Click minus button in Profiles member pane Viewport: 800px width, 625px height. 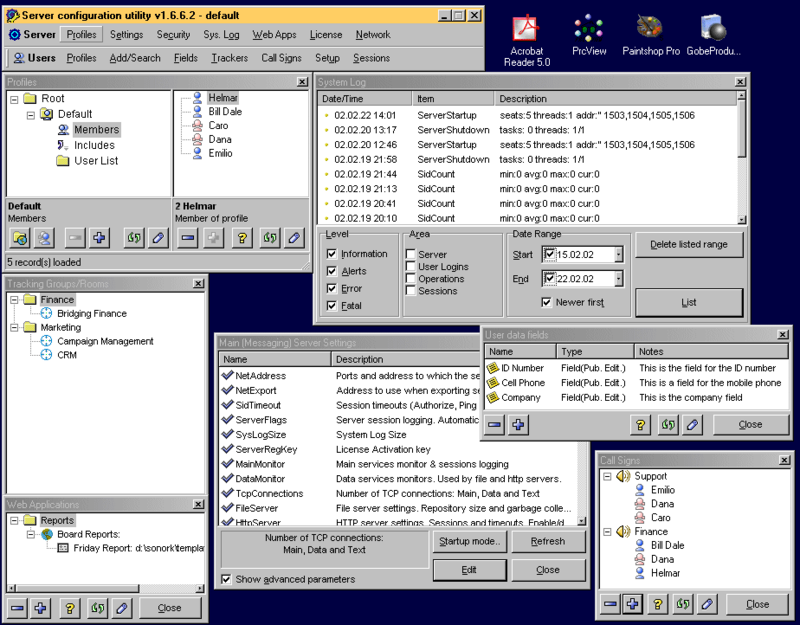tap(188, 238)
